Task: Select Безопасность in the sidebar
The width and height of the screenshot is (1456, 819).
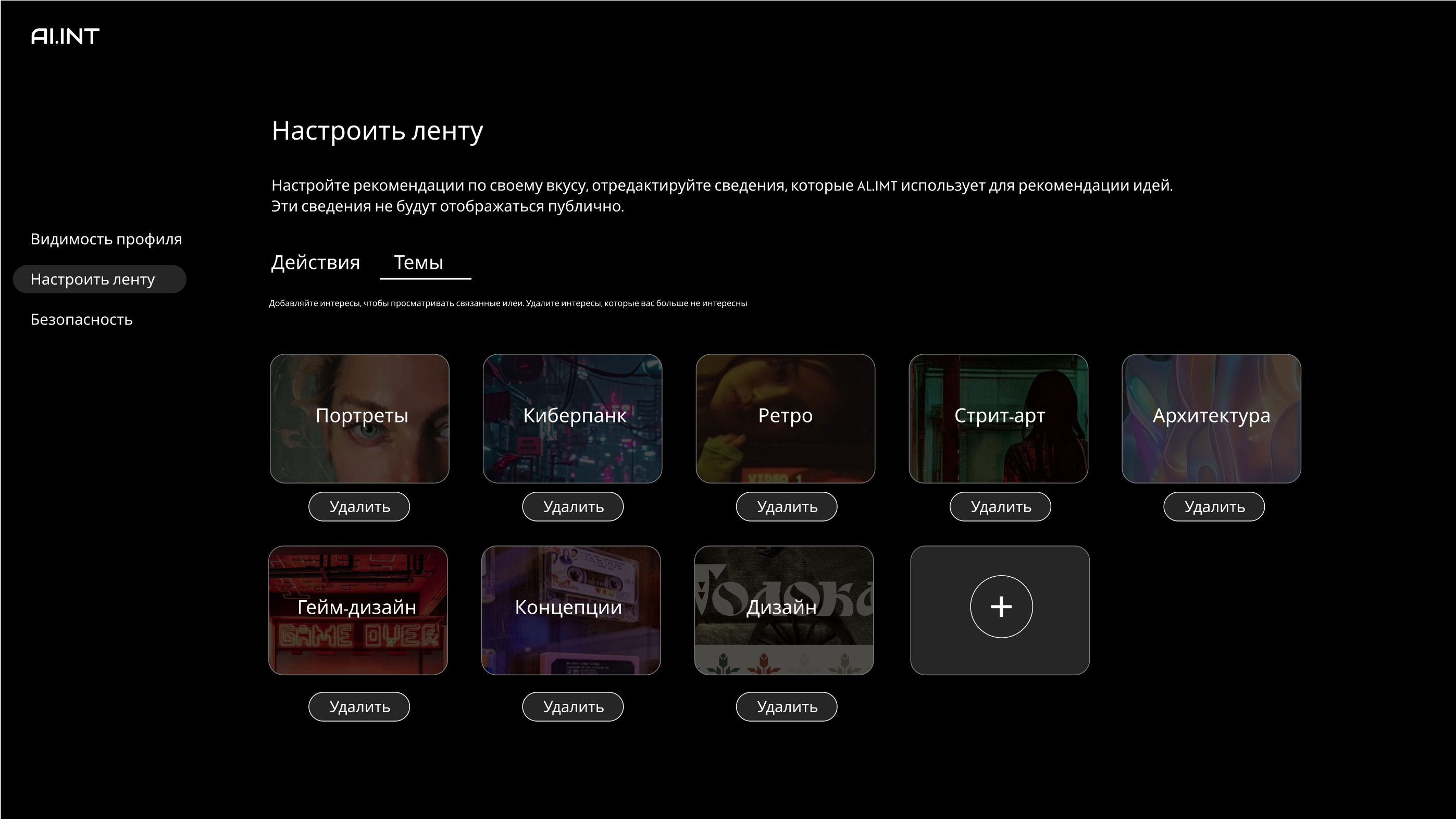Action: coord(81,319)
